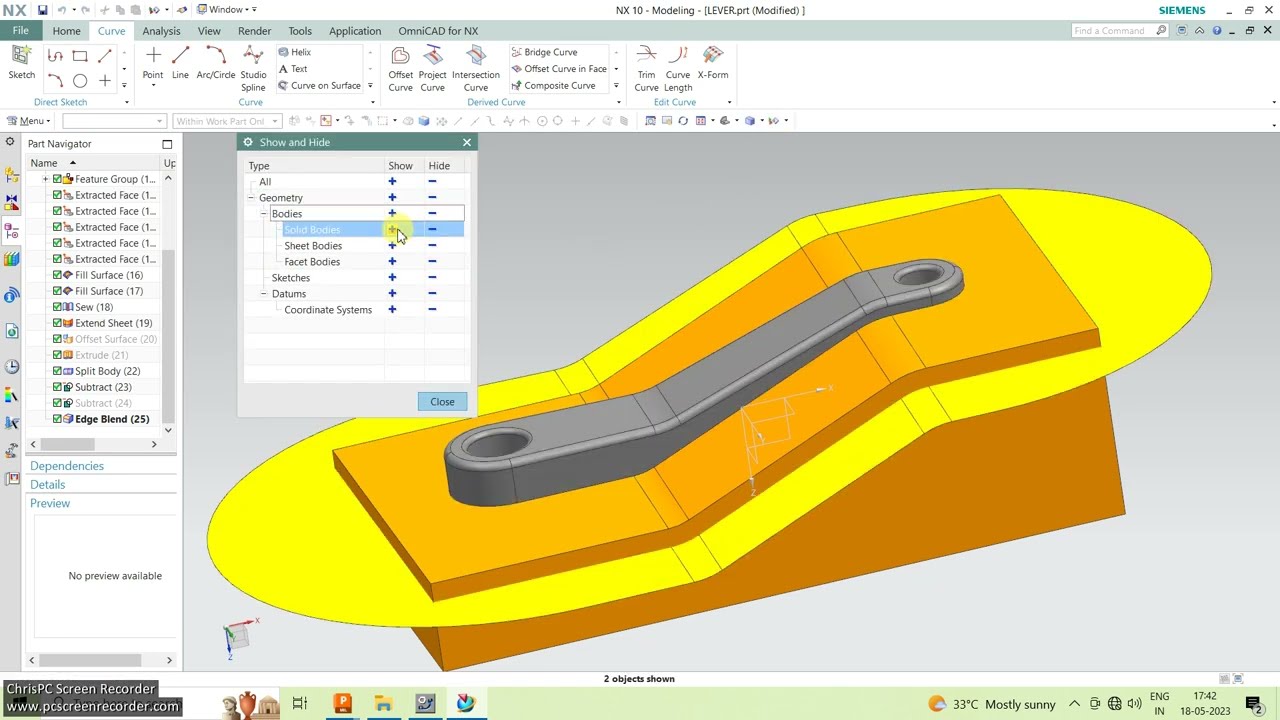Open the X-Form tool
Screen dimensions: 1280x720
pos(713,64)
